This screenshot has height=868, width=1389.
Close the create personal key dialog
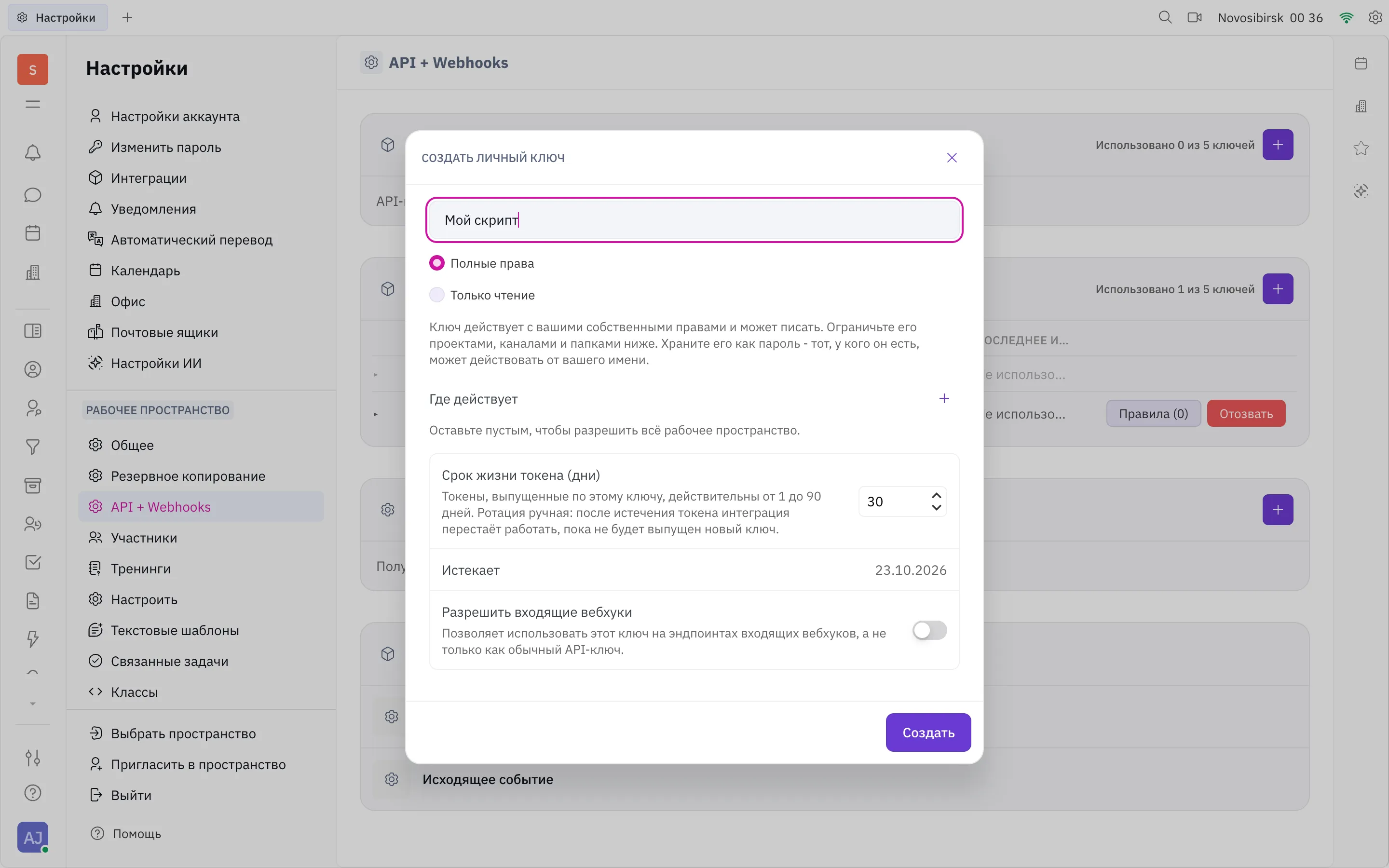coord(952,158)
